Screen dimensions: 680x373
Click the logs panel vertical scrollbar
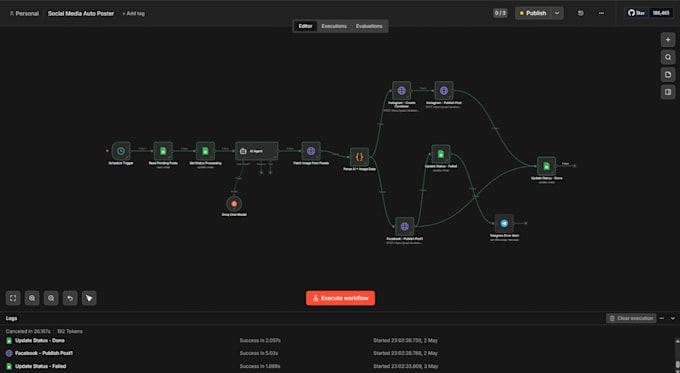tap(677, 353)
